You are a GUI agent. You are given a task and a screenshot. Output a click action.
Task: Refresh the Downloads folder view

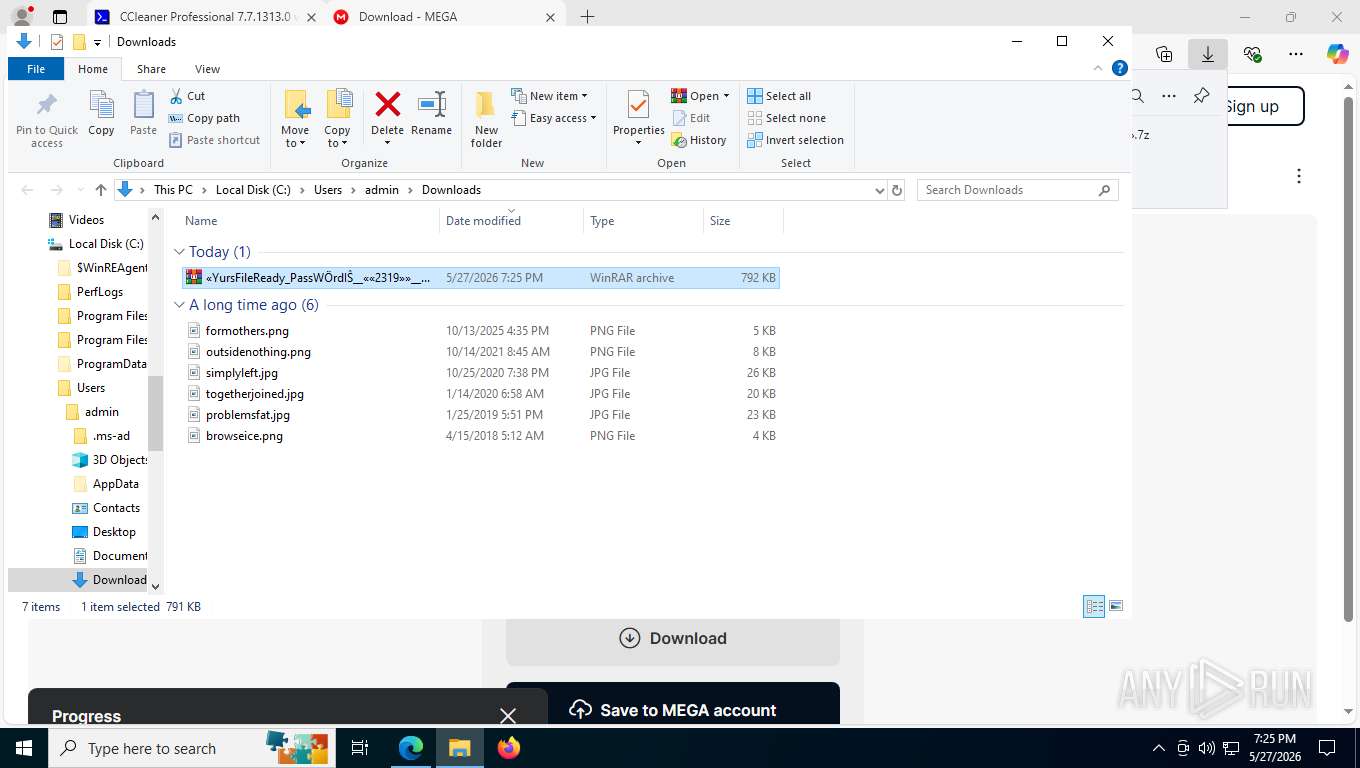pos(897,190)
